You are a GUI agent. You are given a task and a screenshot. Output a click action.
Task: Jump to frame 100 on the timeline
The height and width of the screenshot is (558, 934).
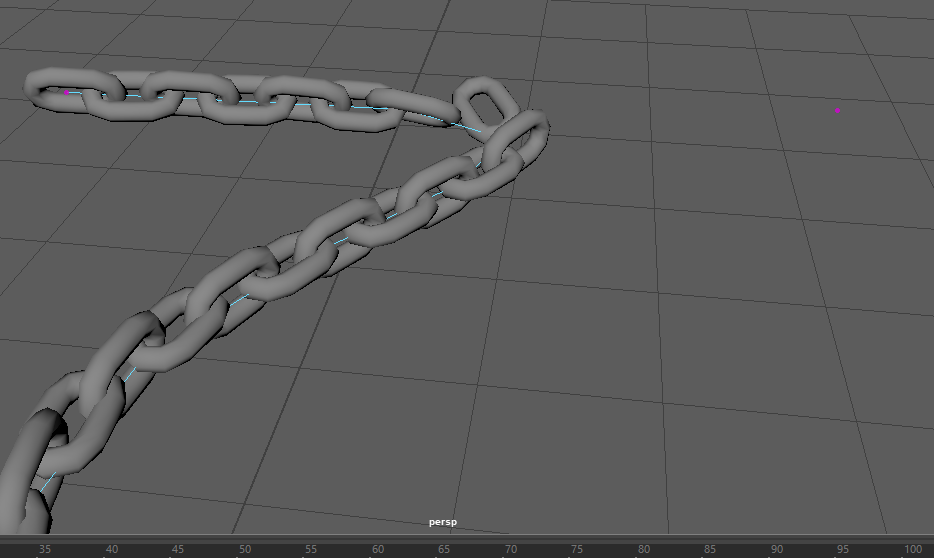pos(912,549)
